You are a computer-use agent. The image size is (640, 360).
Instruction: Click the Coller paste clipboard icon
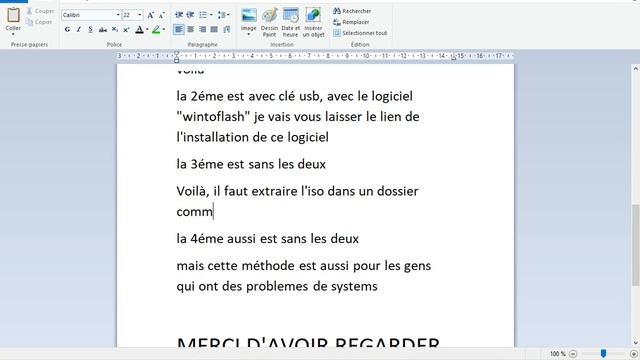click(x=13, y=15)
